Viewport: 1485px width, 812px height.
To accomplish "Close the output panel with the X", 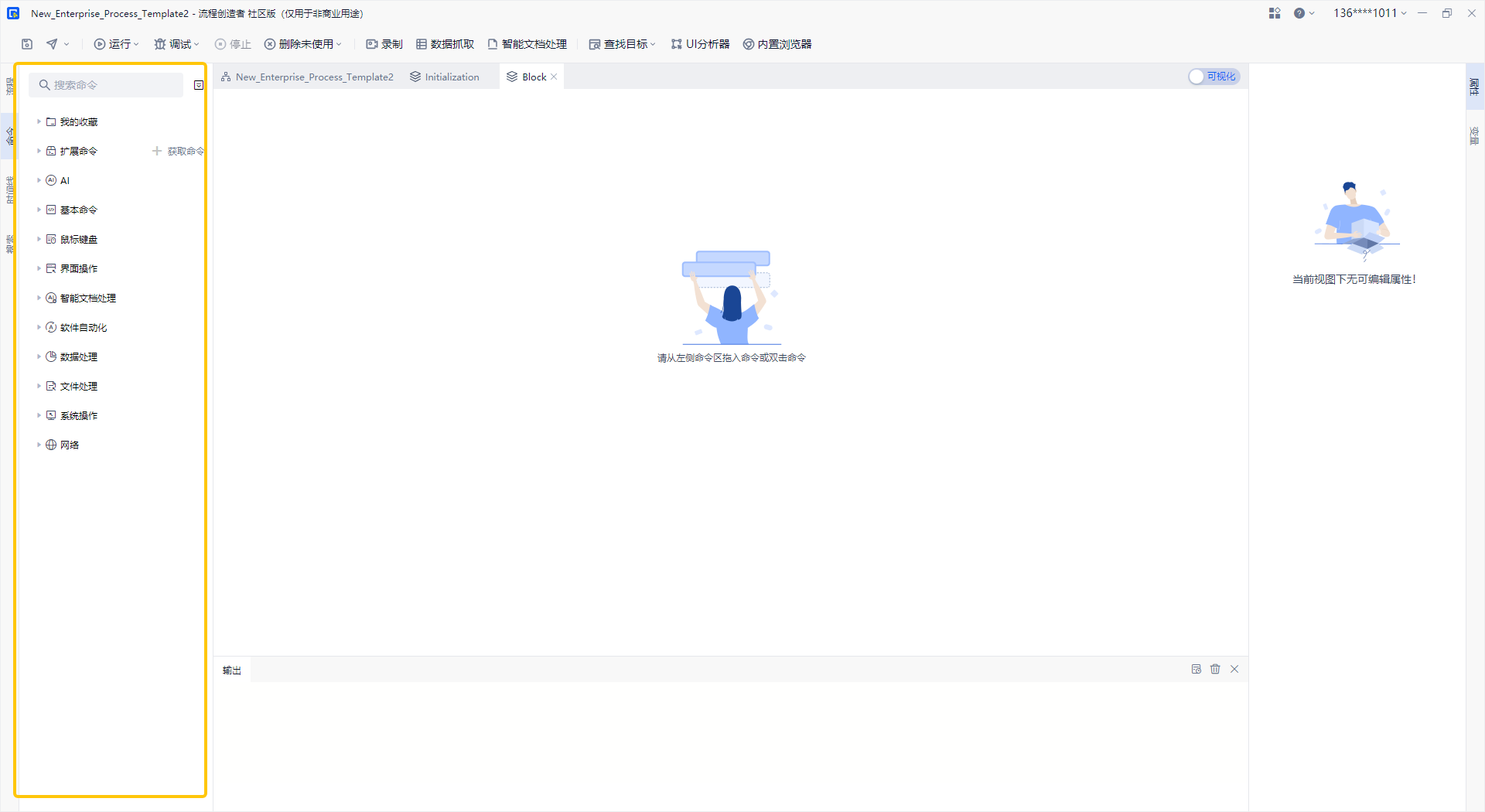I will click(1234, 669).
